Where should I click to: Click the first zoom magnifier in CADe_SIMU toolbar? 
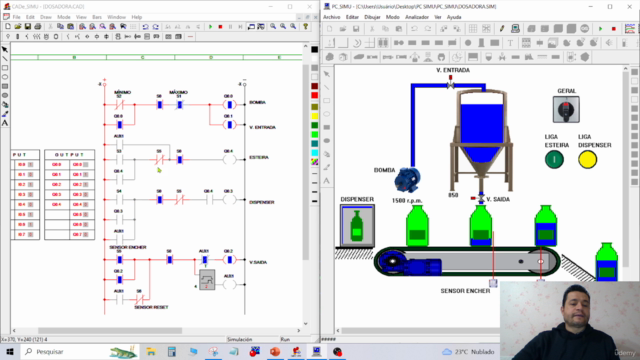(273, 27)
